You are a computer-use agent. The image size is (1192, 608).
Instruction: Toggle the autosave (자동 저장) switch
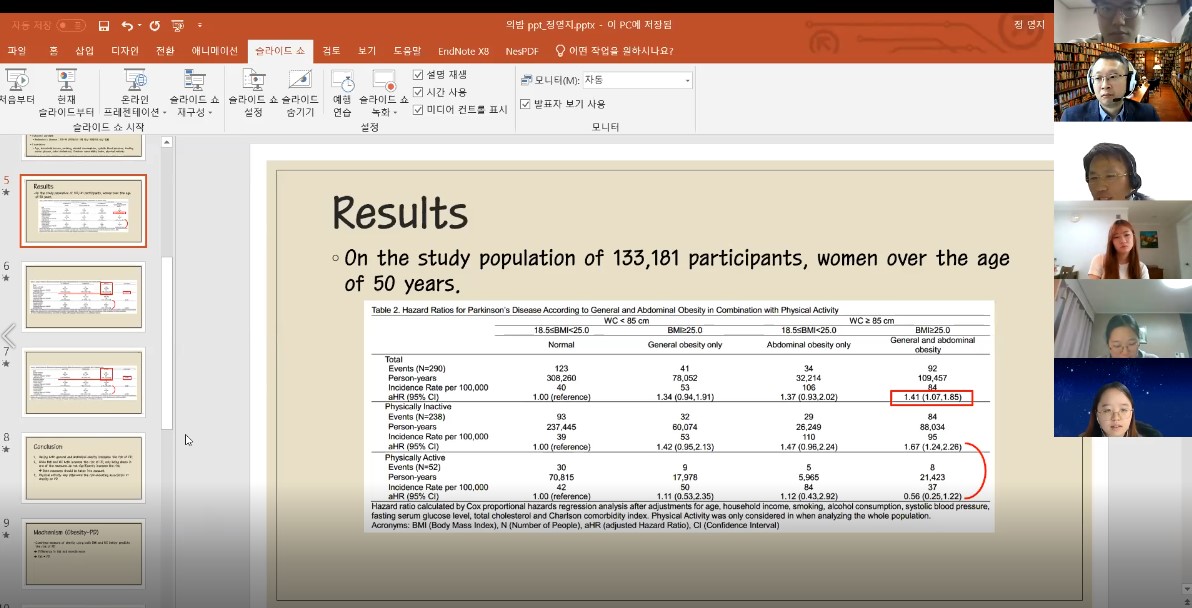coord(71,26)
